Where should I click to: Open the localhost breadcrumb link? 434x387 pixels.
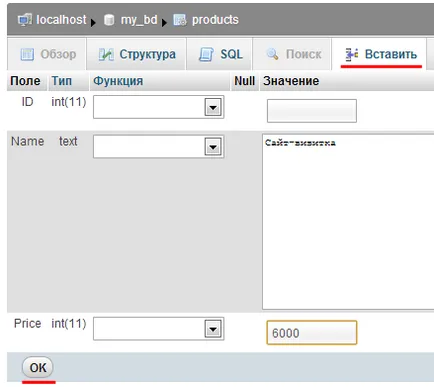61,20
